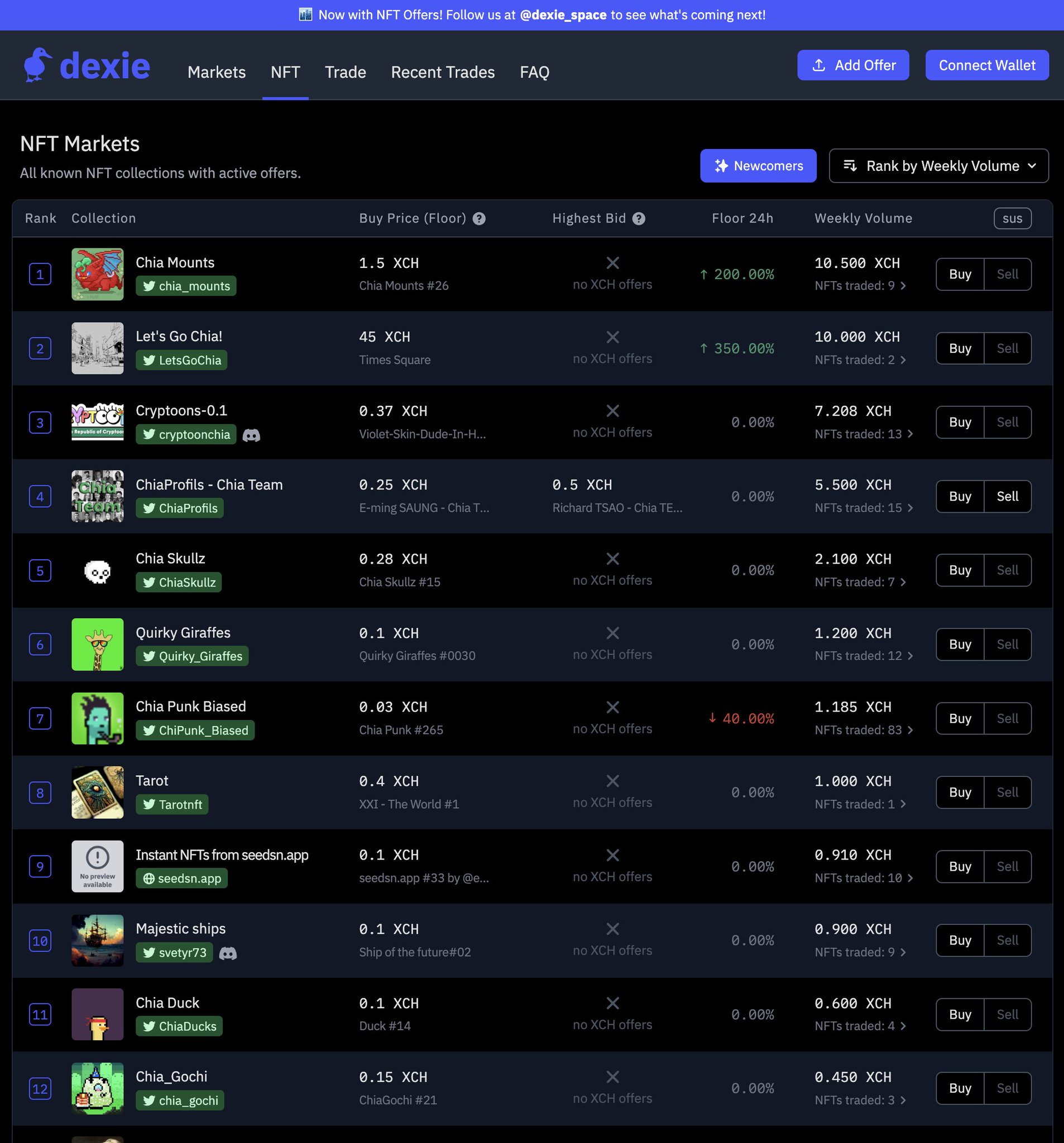Viewport: 1064px width, 1143px height.
Task: Click the Buy Price (Floor) help icon
Action: [479, 218]
